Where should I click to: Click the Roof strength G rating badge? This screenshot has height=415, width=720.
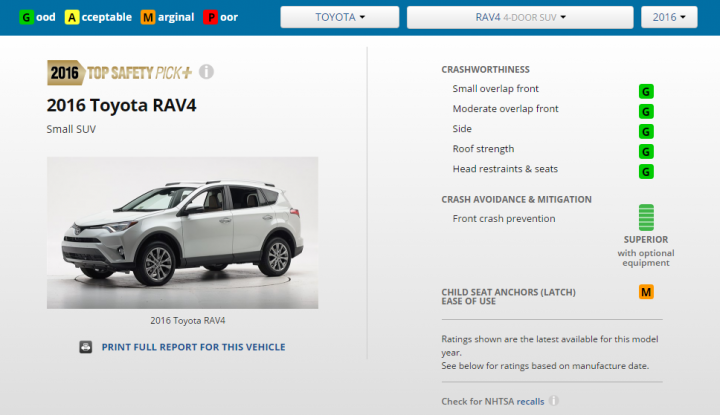646,151
